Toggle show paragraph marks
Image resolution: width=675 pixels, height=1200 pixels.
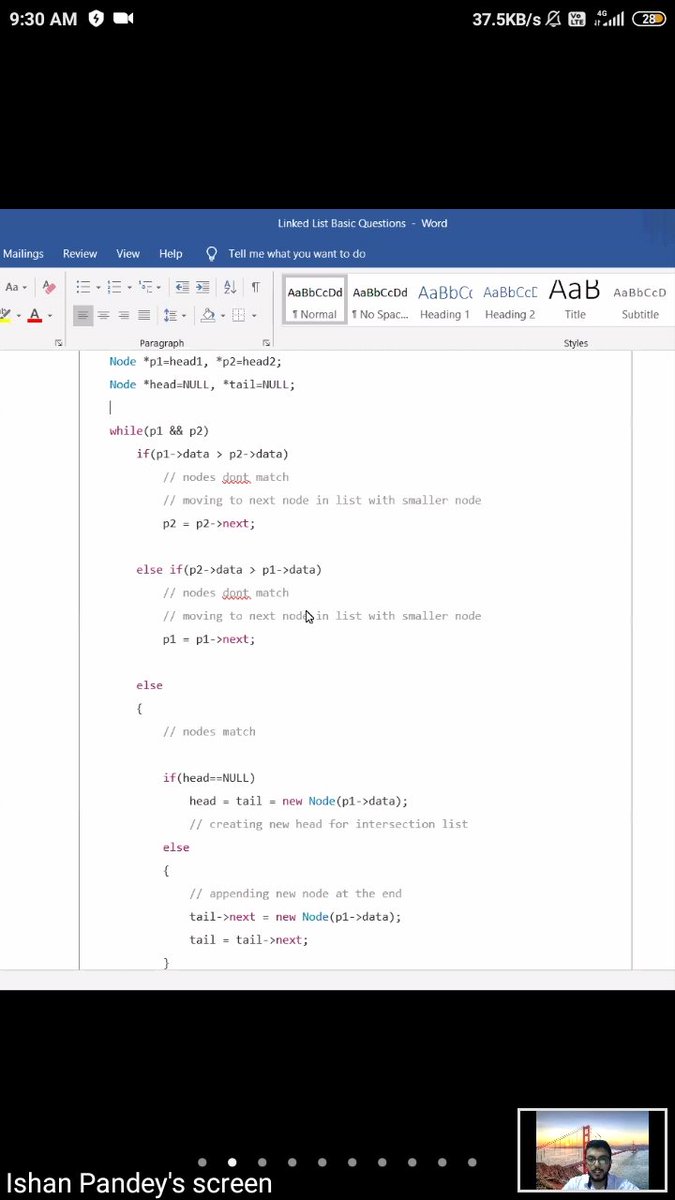click(x=255, y=287)
